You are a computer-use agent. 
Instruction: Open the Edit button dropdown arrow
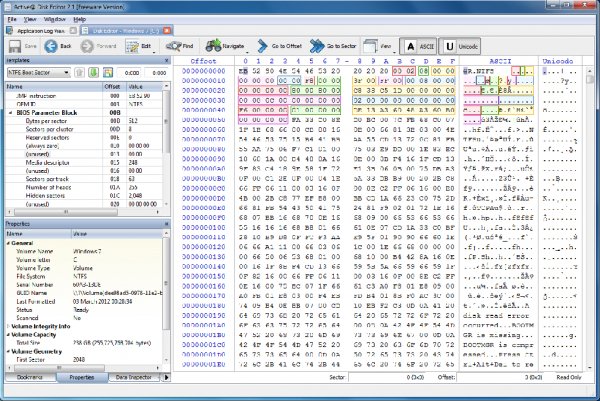154,52
